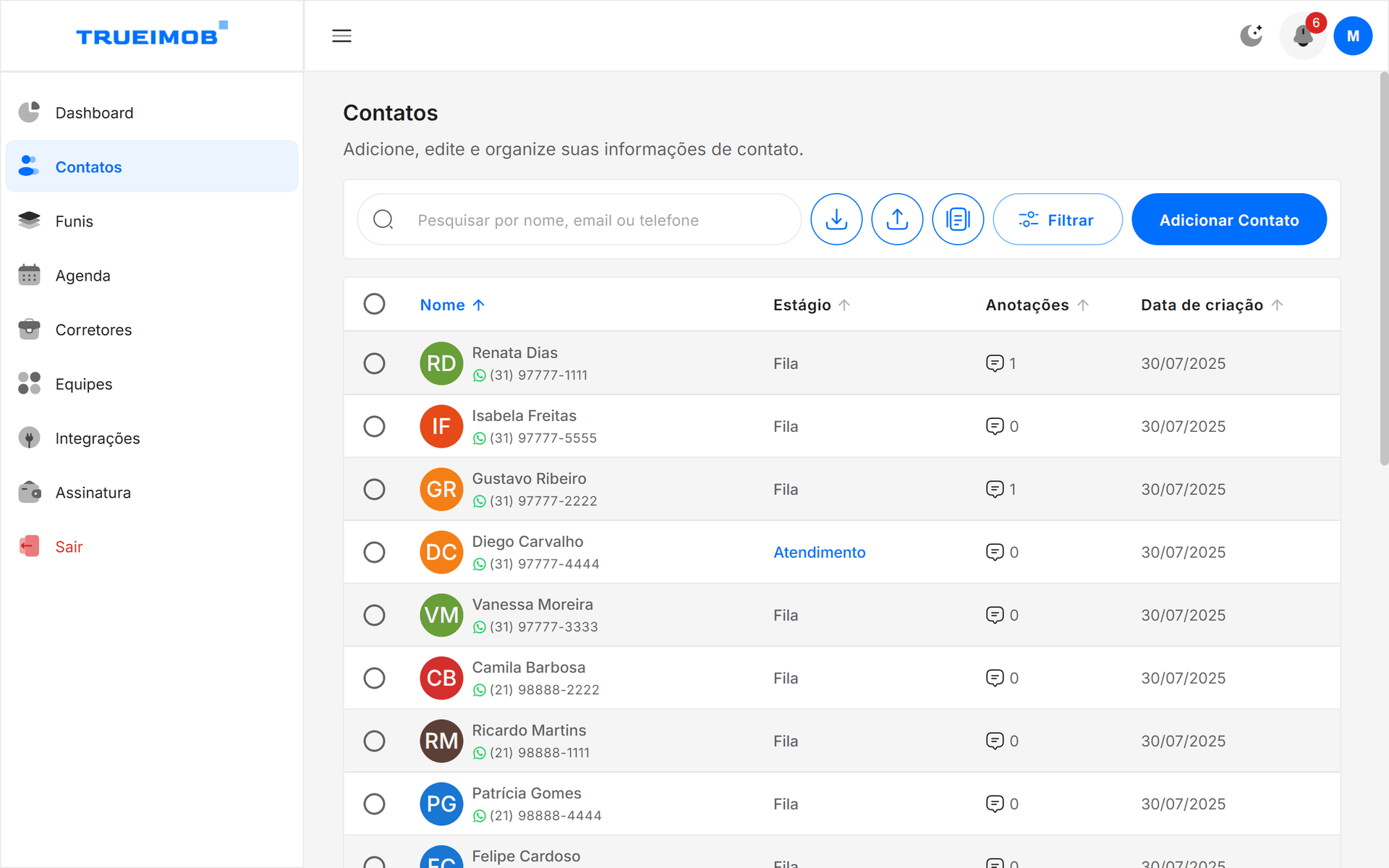
Task: Toggle dark mode moon icon
Action: pyautogui.click(x=1251, y=35)
